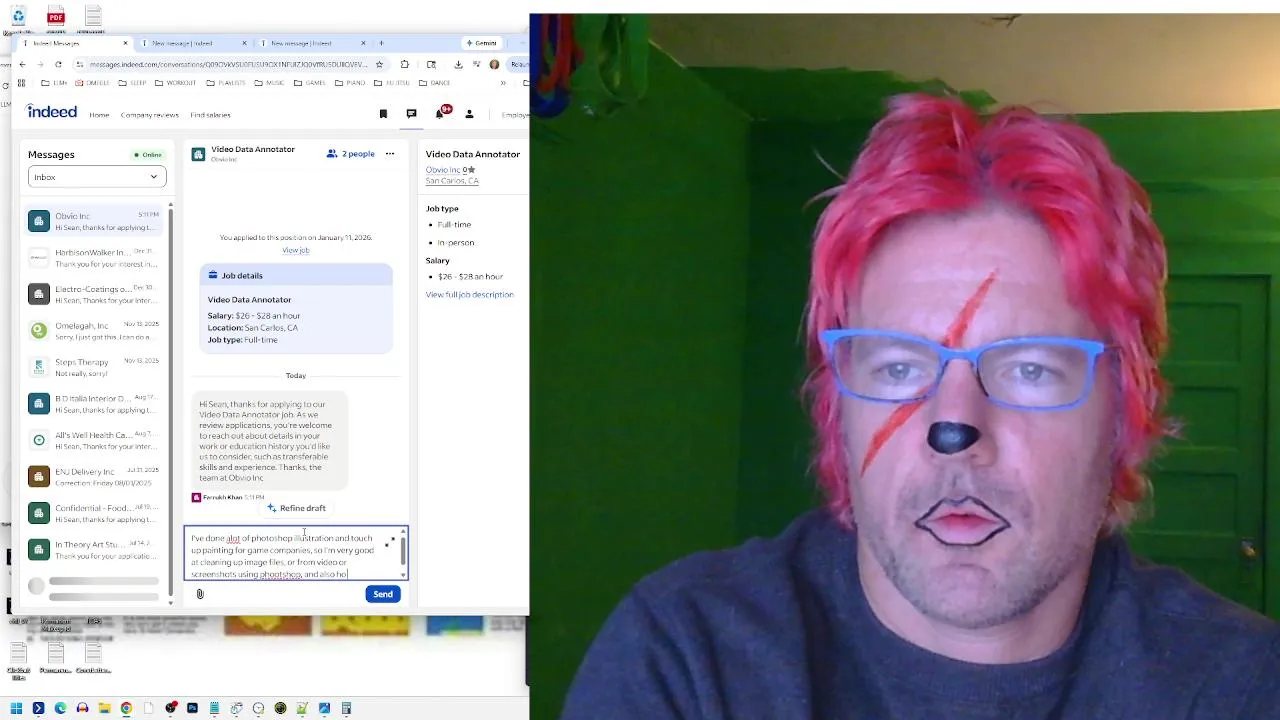Expand the message draft box to full size
The image size is (1280, 720).
pyautogui.click(x=389, y=542)
